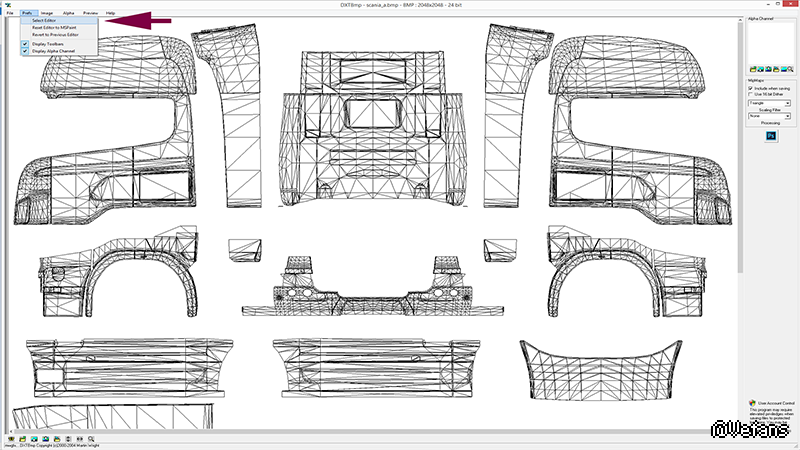Click the Alpha Channel preview area
Screen dimensions: 800x450
click(x=770, y=40)
